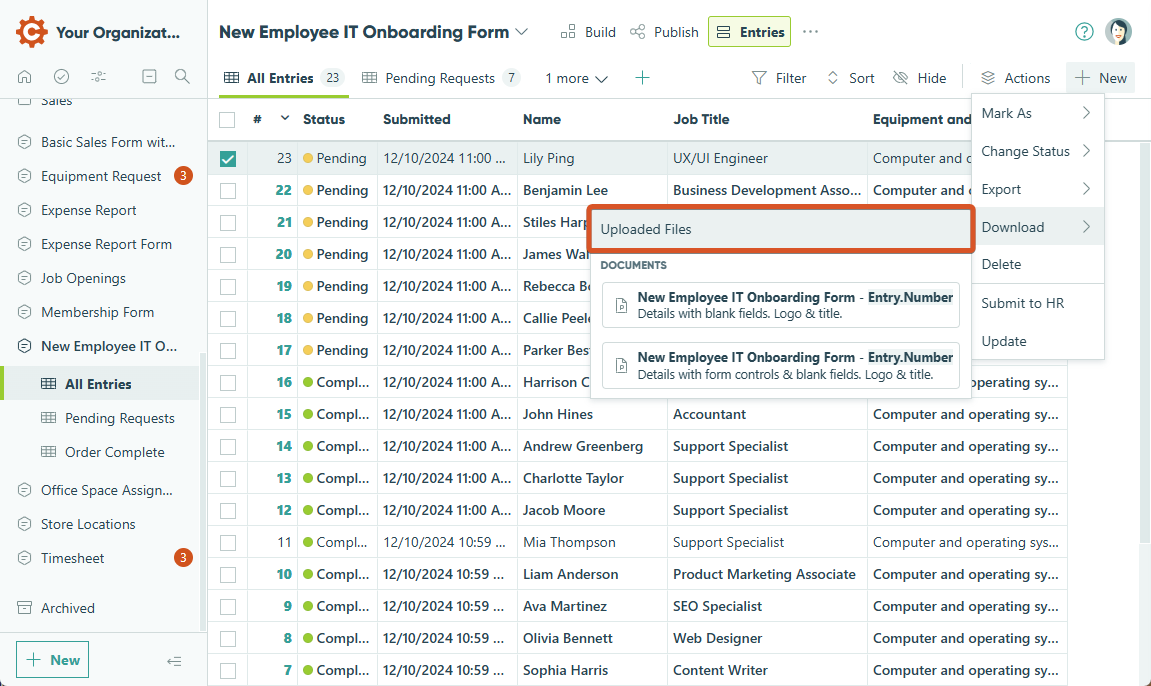
Task: Toggle the select-all entries checkbox
Action: (228, 120)
